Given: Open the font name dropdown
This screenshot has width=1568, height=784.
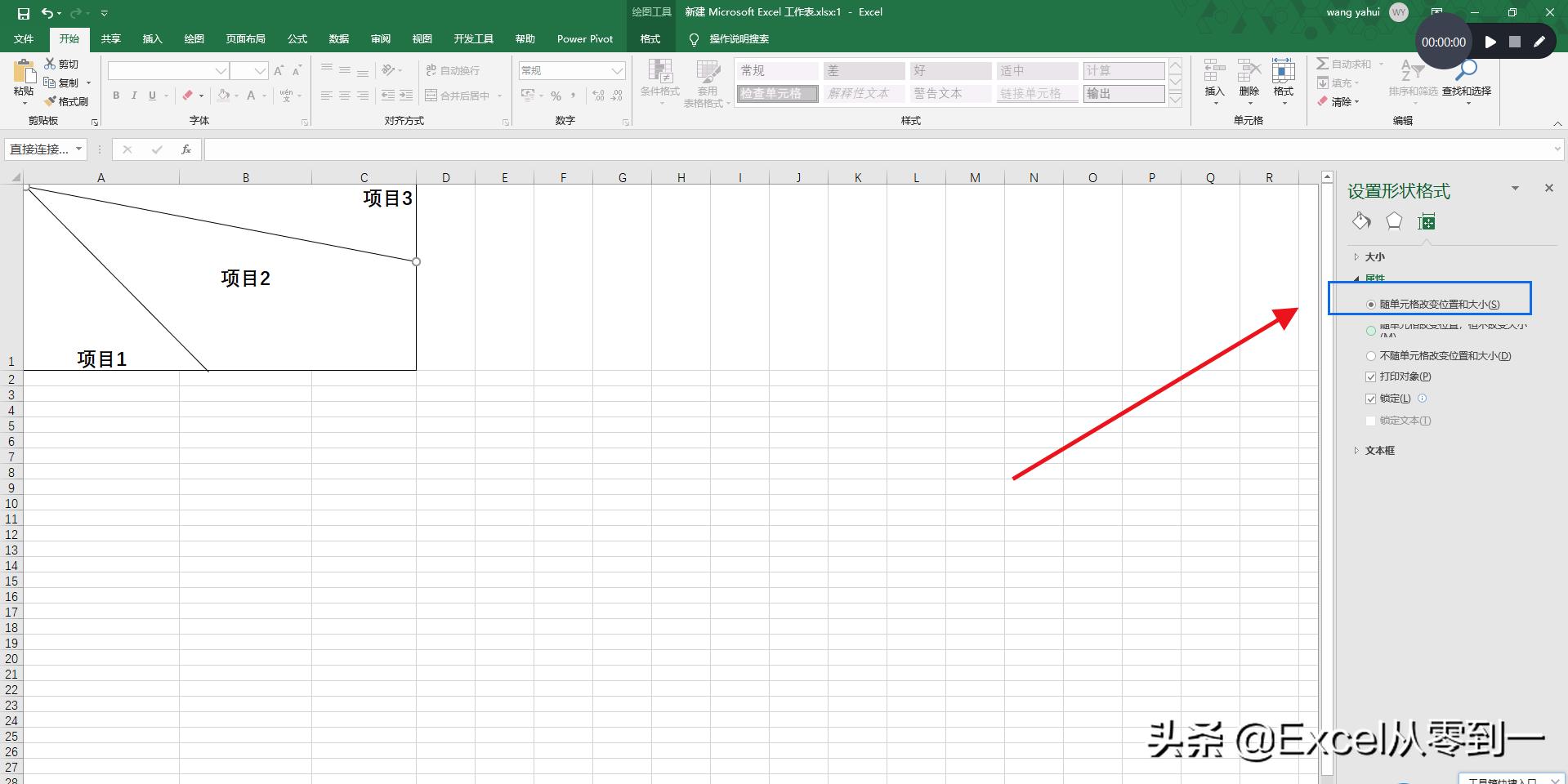Looking at the screenshot, I should [x=221, y=71].
